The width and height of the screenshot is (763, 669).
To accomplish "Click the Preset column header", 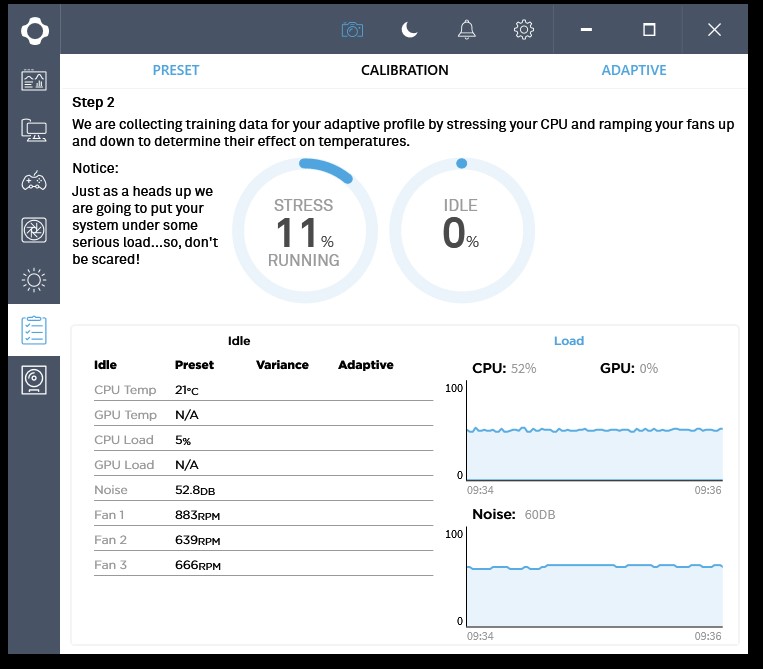I will (x=194, y=365).
